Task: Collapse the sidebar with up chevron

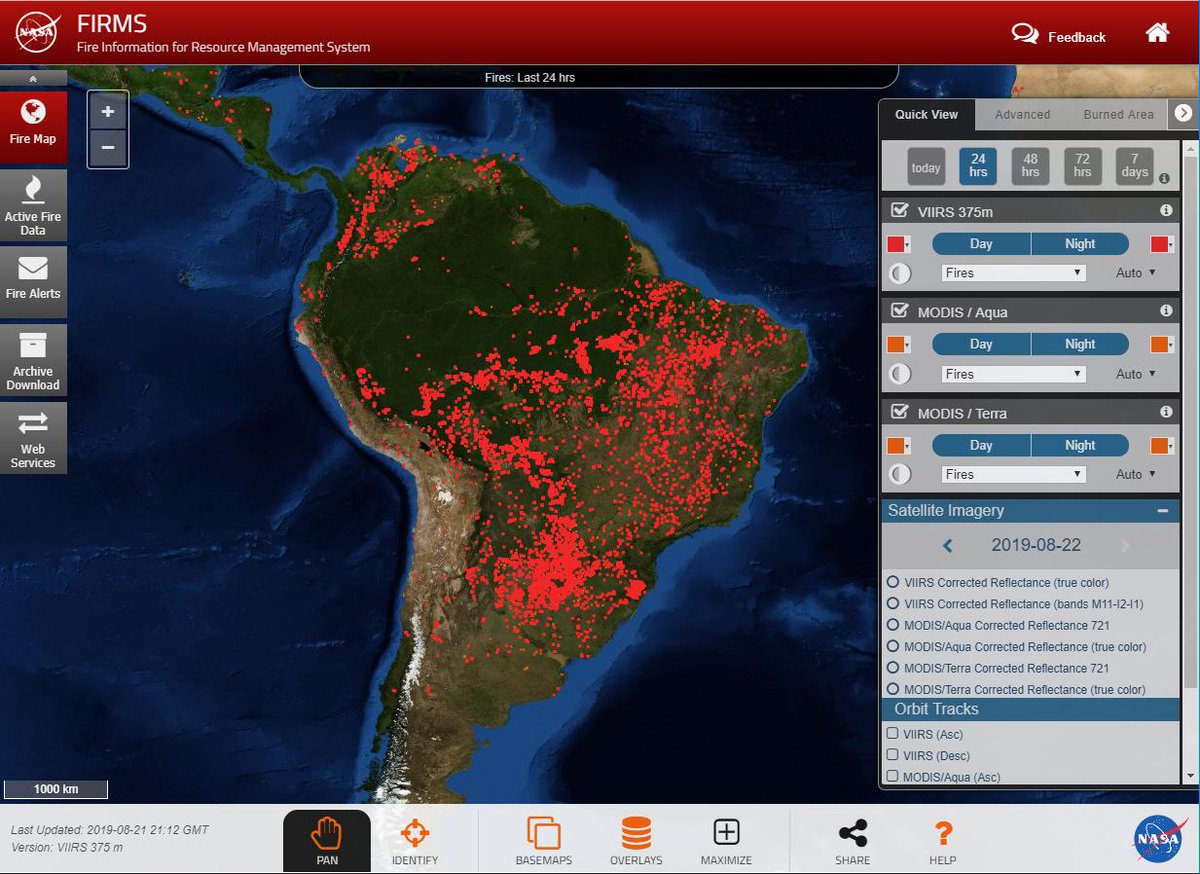Action: pos(33,78)
